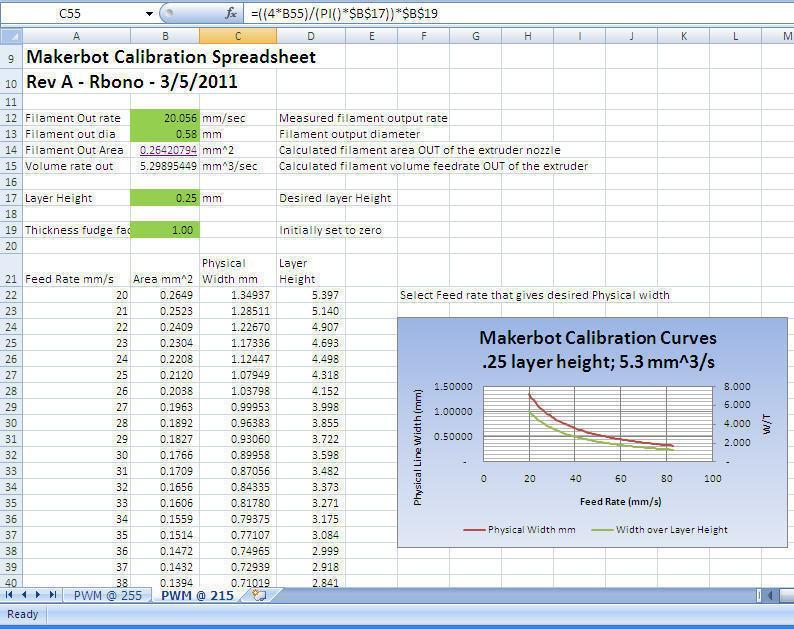794x629 pixels.
Task: Click the Measured filament output rate text
Action: click(x=363, y=118)
